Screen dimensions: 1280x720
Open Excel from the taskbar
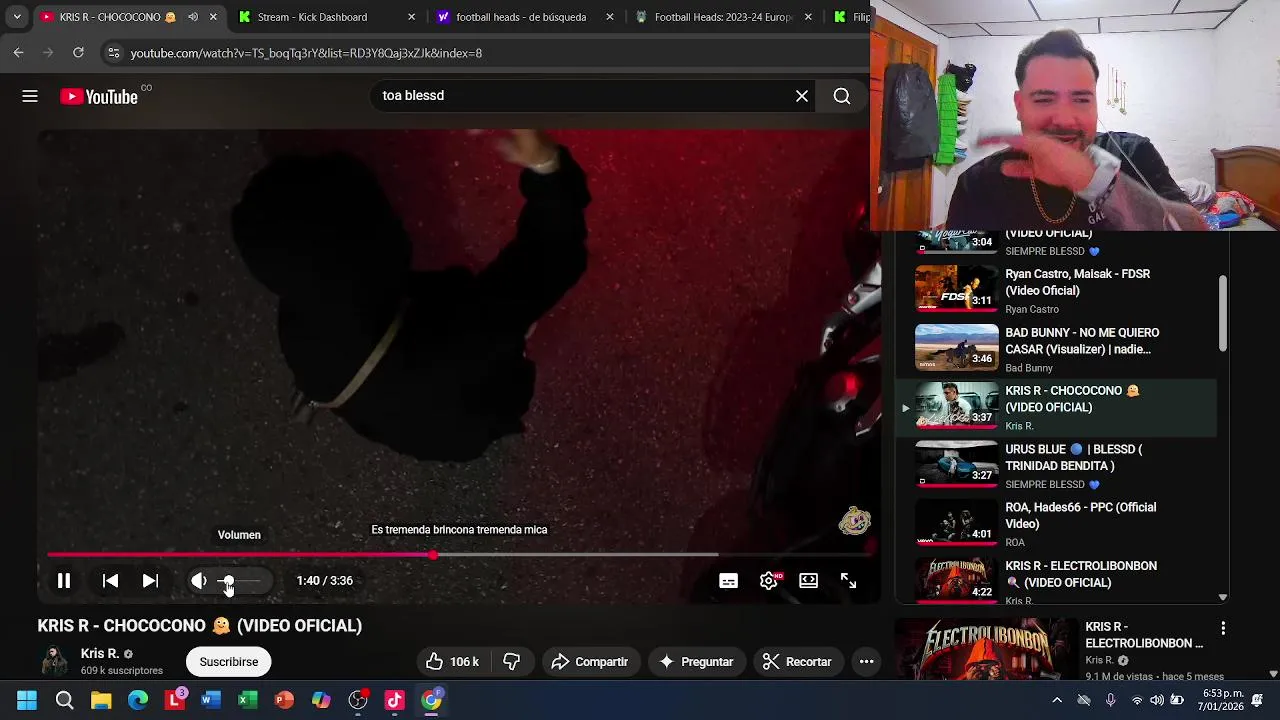pos(247,700)
